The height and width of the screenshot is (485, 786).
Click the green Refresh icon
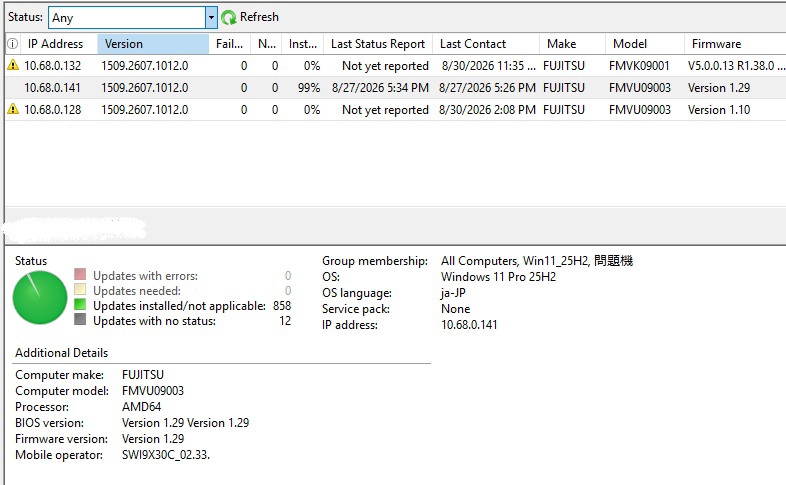pos(229,18)
